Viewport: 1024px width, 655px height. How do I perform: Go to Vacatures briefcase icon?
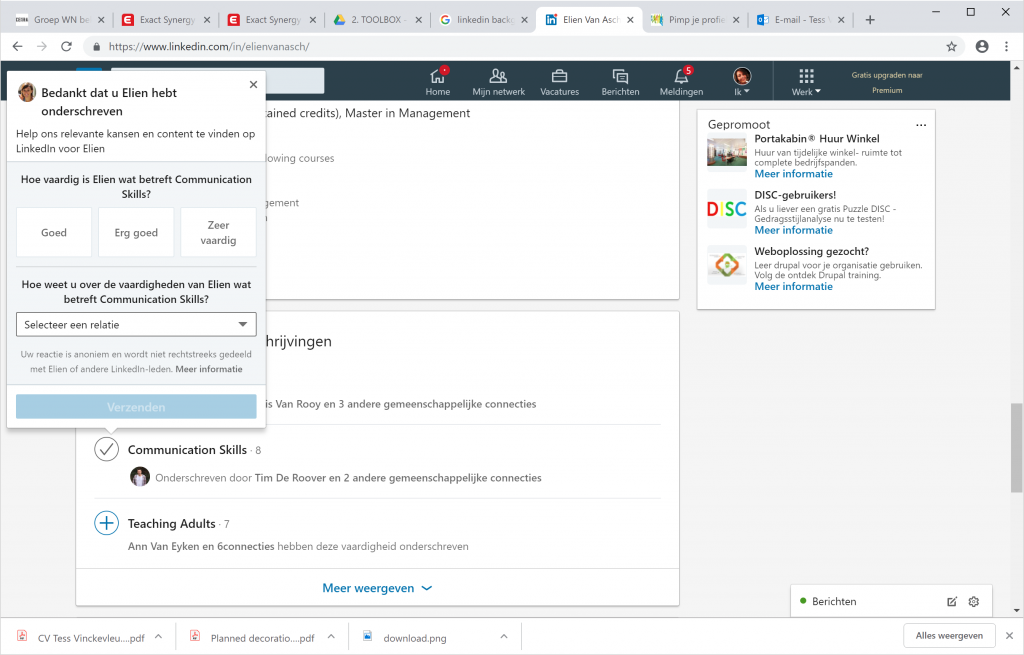pos(560,82)
